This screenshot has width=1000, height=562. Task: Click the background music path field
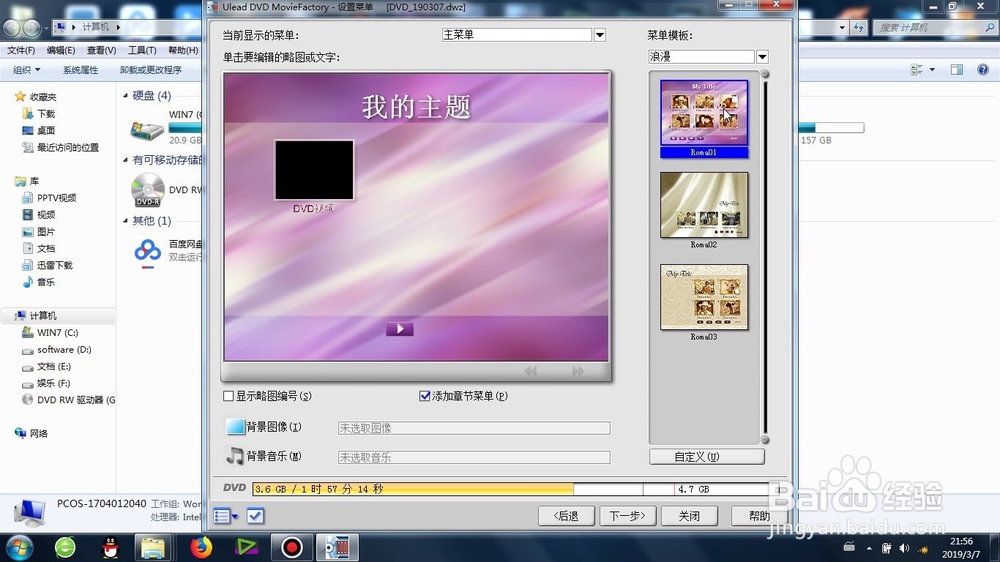point(474,457)
